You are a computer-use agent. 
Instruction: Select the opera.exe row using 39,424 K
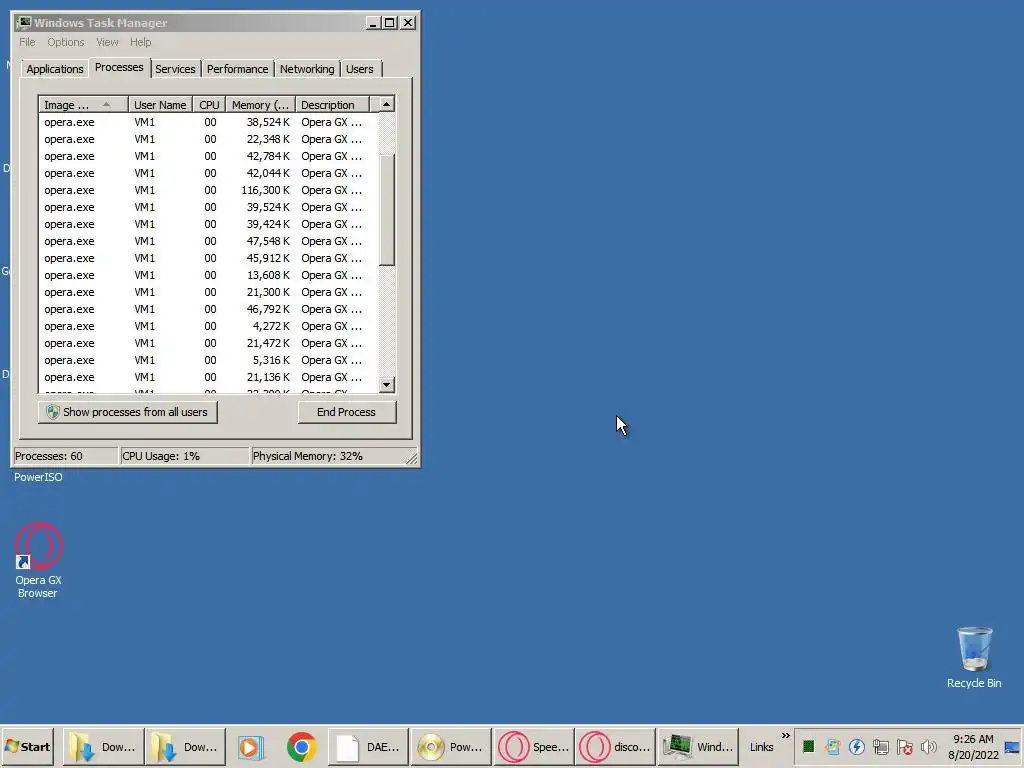pyautogui.click(x=208, y=224)
